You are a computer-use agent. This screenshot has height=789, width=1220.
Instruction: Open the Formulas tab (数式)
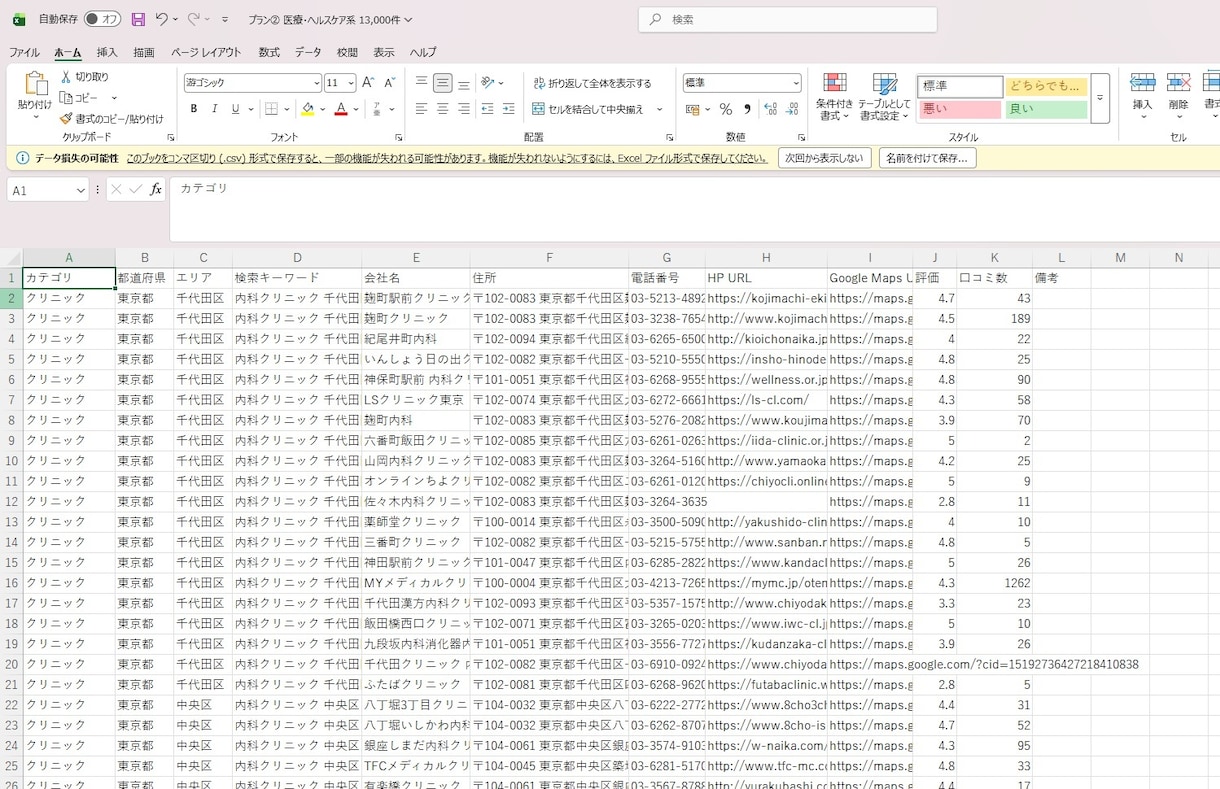269,52
